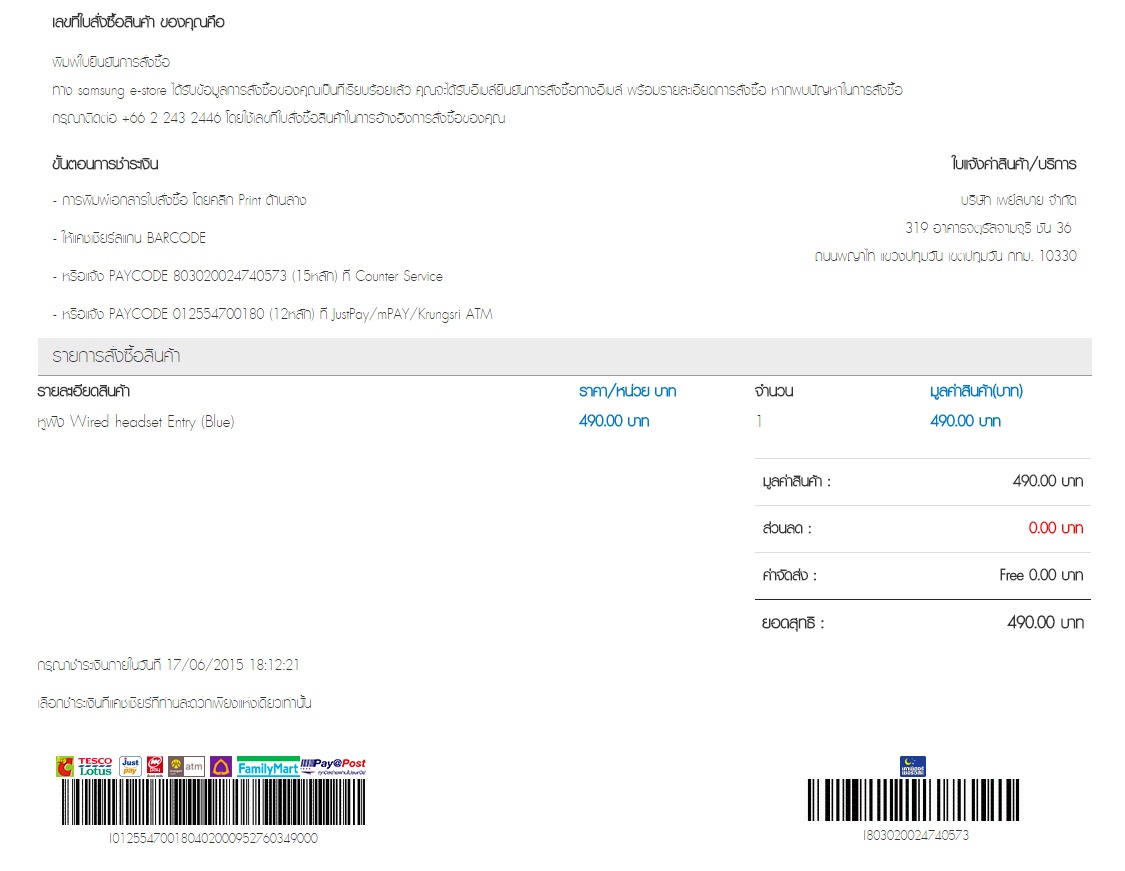The image size is (1125, 871).
Task: Click the Big C logo
Action: 65,767
